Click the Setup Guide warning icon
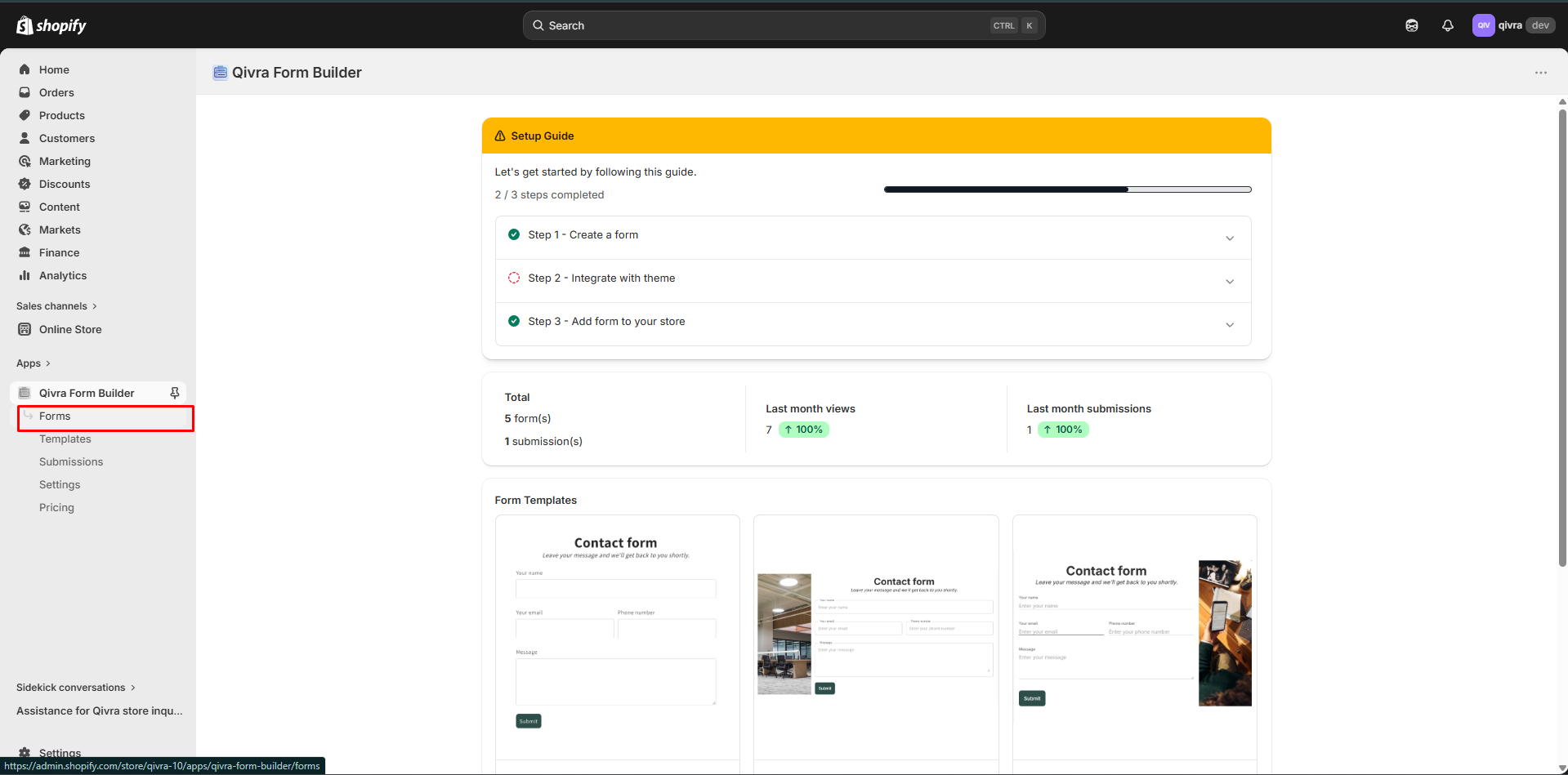Screen dimensions: 1568x775 click(x=500, y=136)
